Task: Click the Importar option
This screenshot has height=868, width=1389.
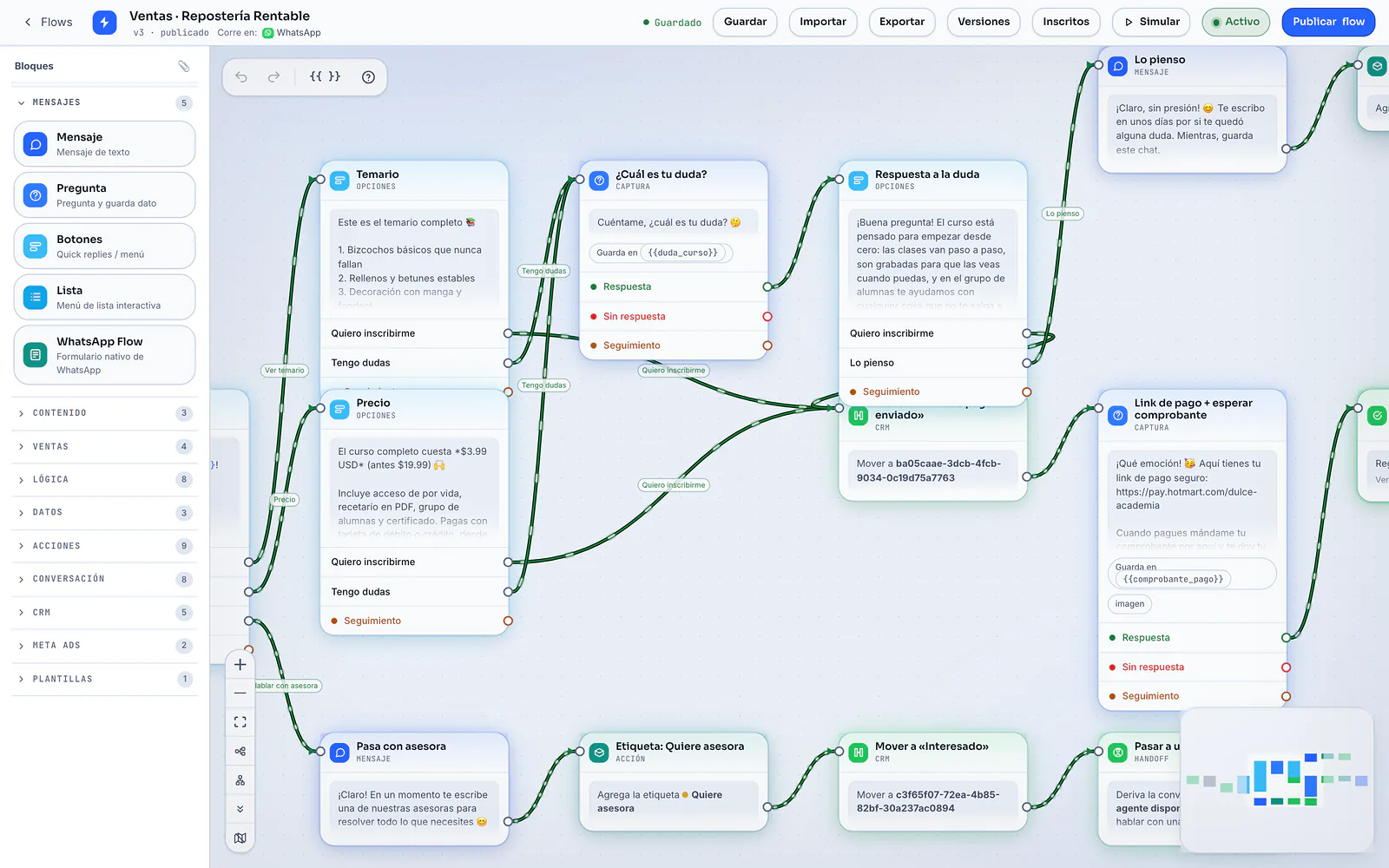Action: [x=823, y=22]
